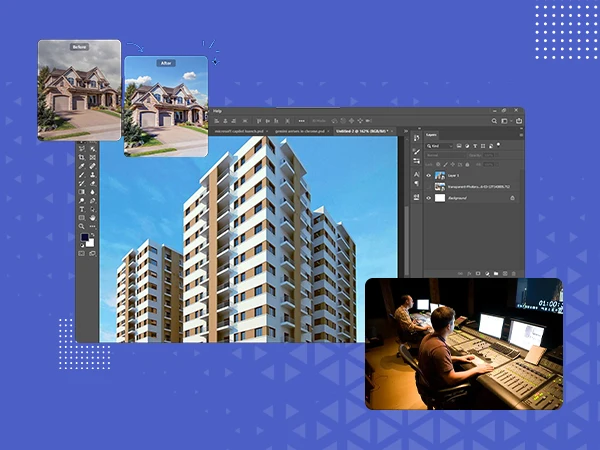
Task: Open the Character panel A icon
Action: click(416, 174)
